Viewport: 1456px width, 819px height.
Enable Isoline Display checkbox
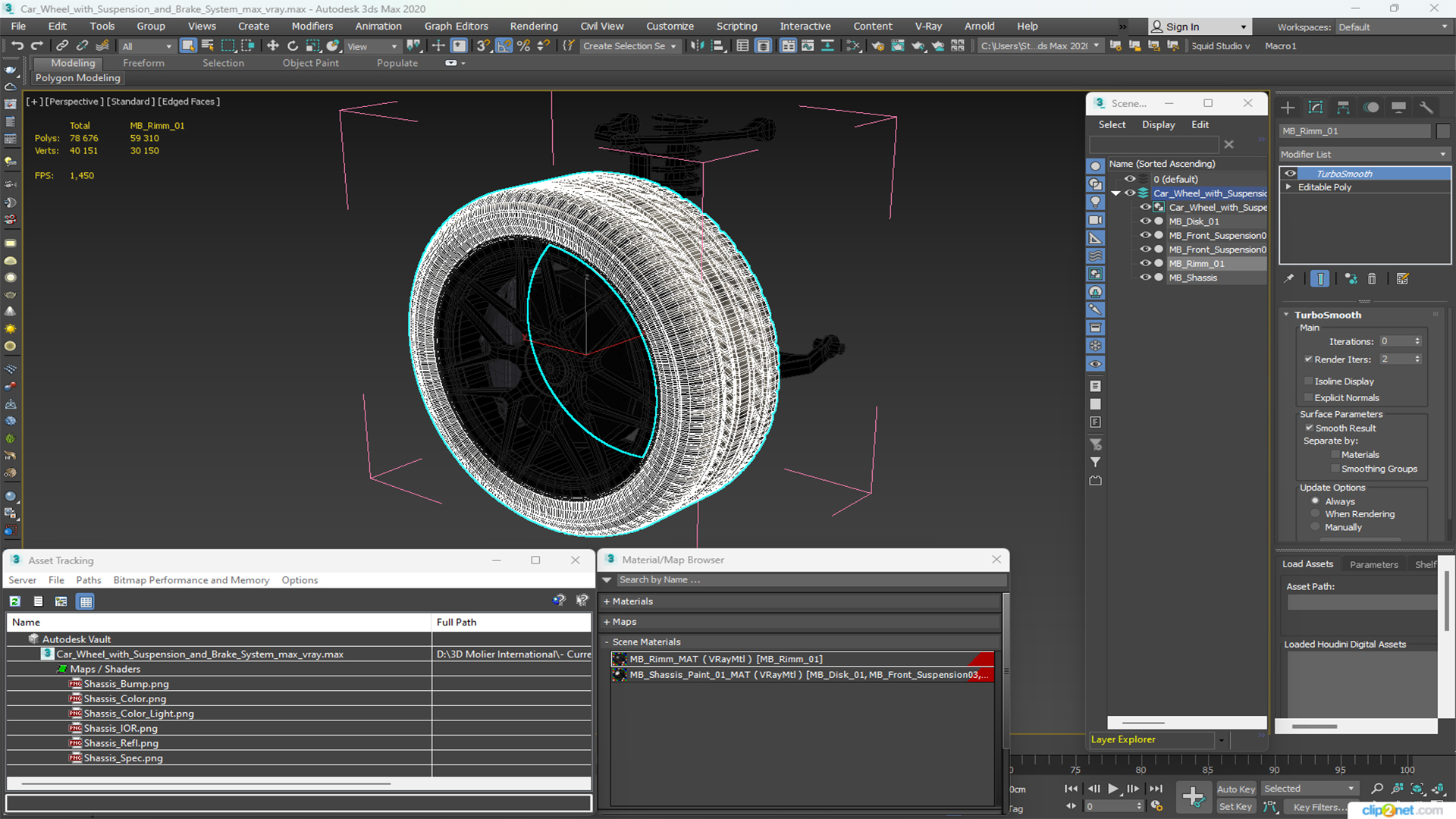tap(1308, 381)
